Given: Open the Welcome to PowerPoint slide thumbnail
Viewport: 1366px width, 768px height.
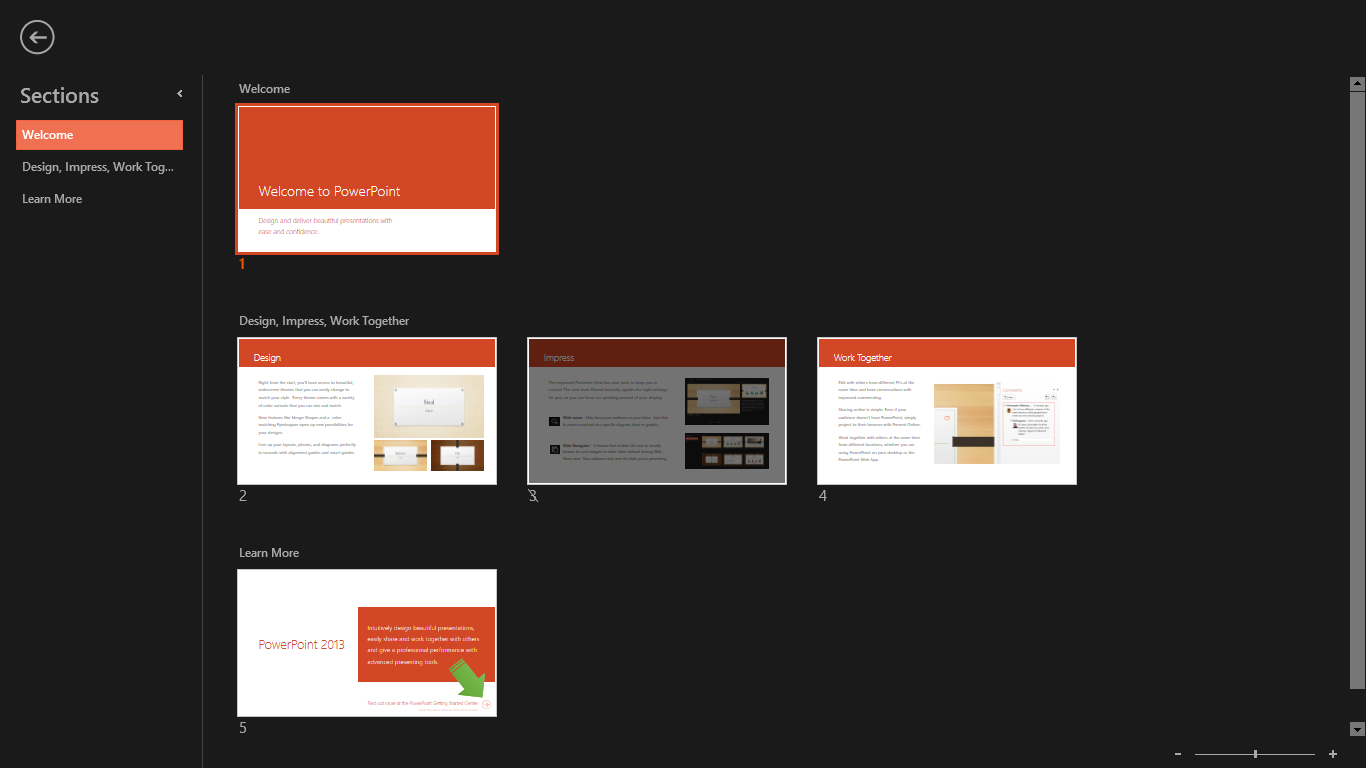Looking at the screenshot, I should (x=367, y=179).
